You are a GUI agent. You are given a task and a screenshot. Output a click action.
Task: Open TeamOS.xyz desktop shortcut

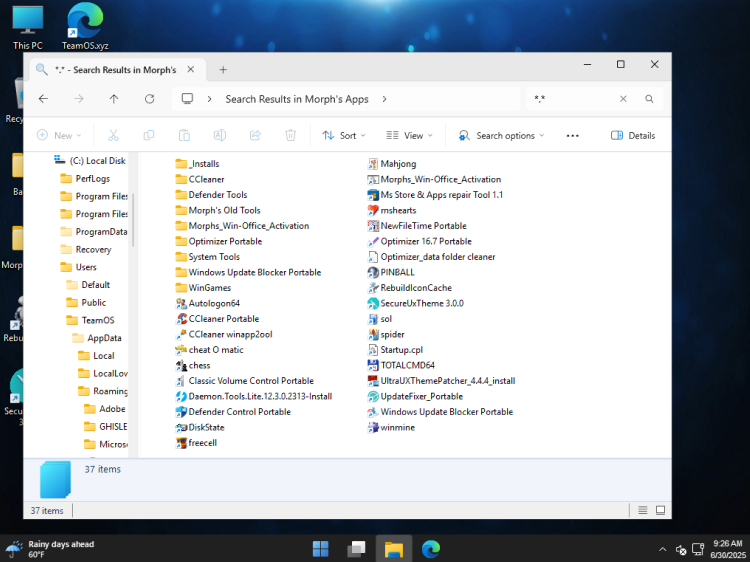coord(85,26)
